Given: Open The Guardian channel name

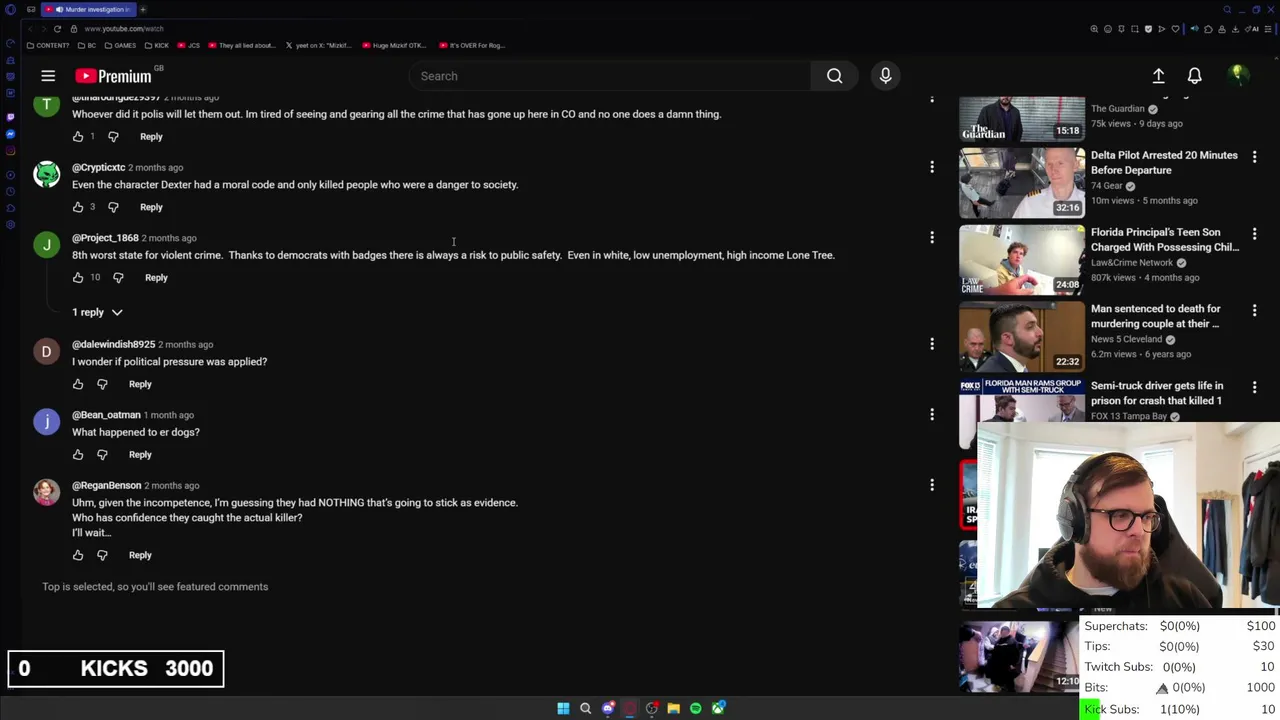Looking at the screenshot, I should tap(1117, 108).
